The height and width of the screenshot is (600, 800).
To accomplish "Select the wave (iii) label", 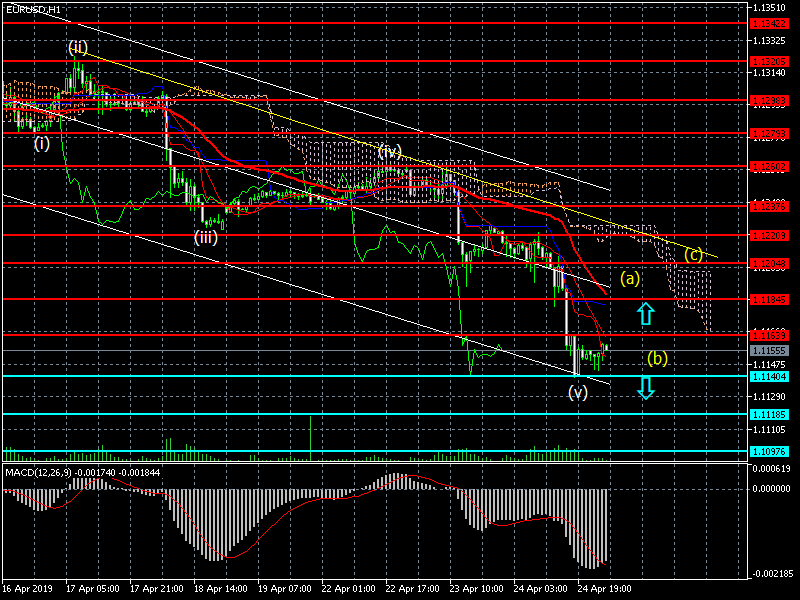I will click(206, 238).
